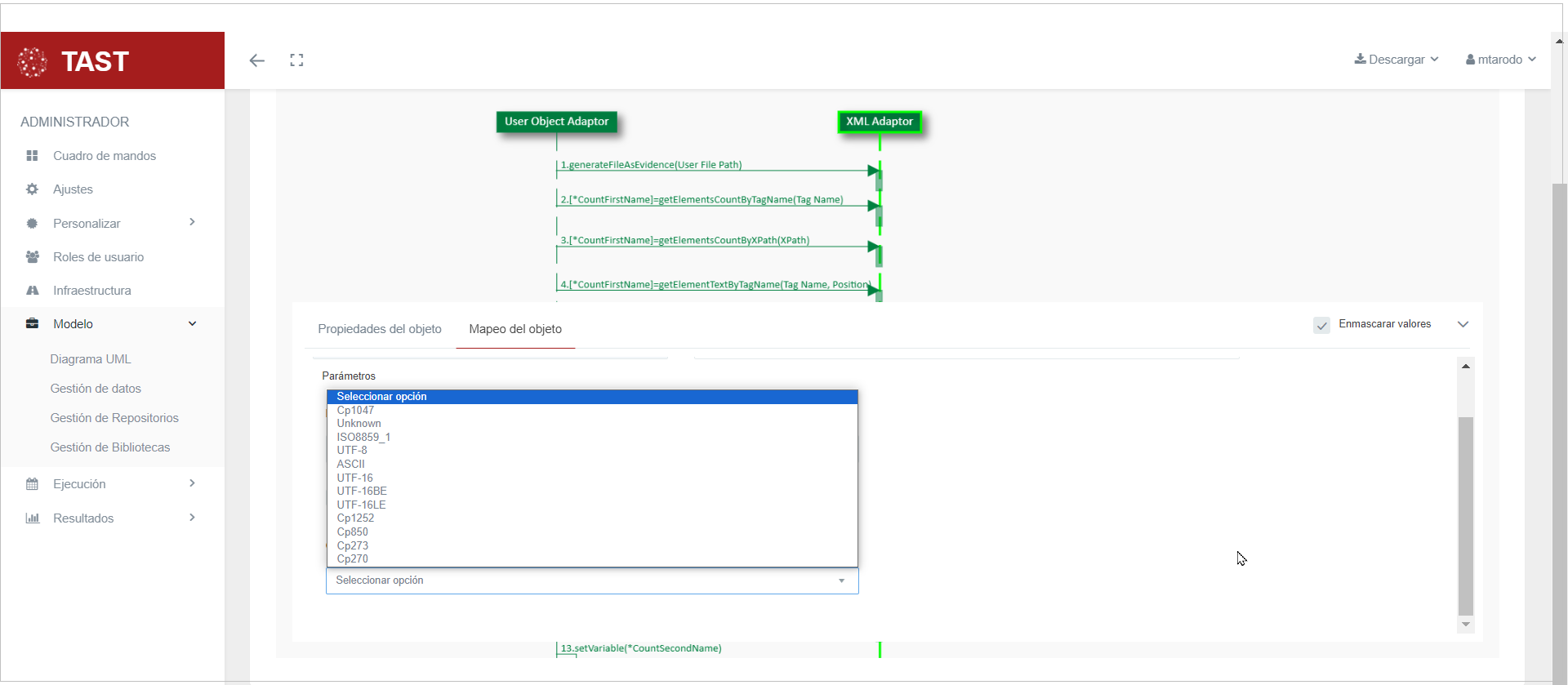
Task: Open the Descargar dropdown menu
Action: [x=1396, y=60]
